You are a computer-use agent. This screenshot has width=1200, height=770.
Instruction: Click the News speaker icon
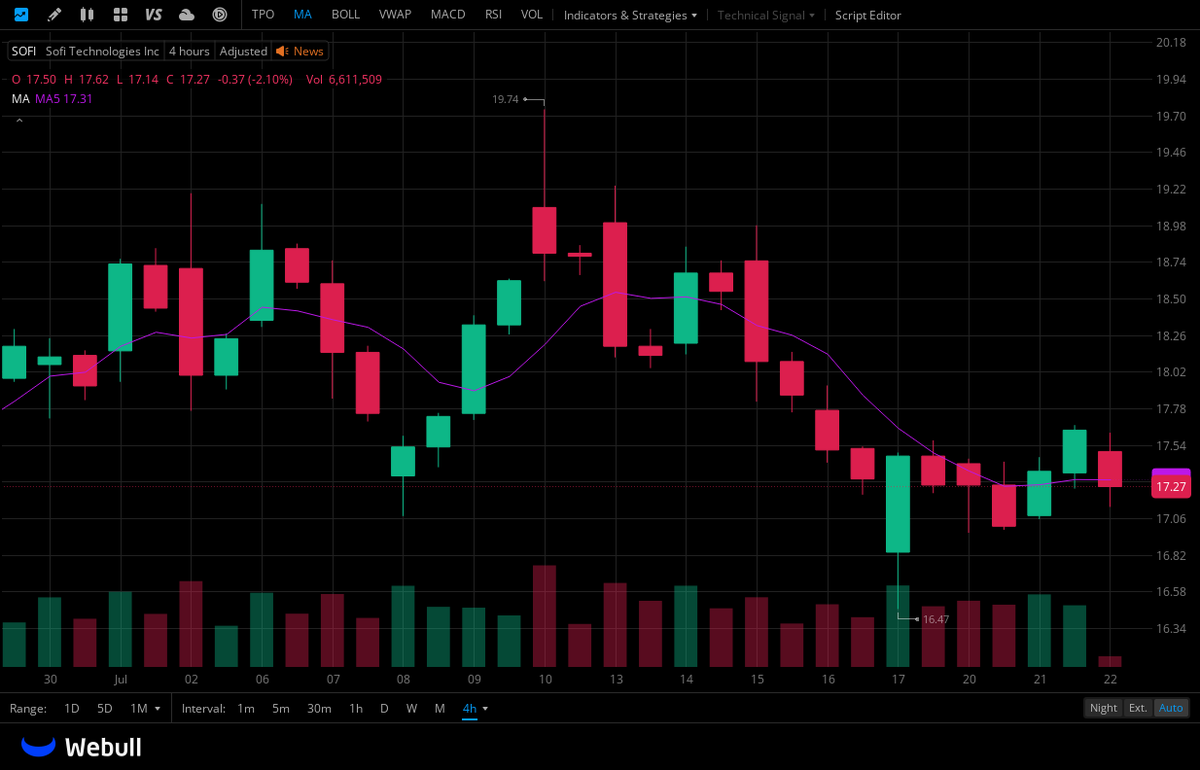tap(281, 51)
